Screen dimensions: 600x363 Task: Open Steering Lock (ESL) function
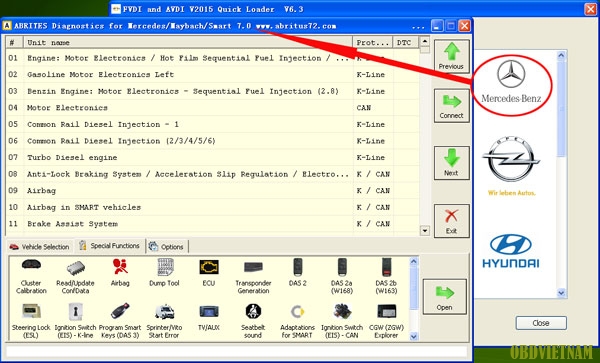point(31,321)
